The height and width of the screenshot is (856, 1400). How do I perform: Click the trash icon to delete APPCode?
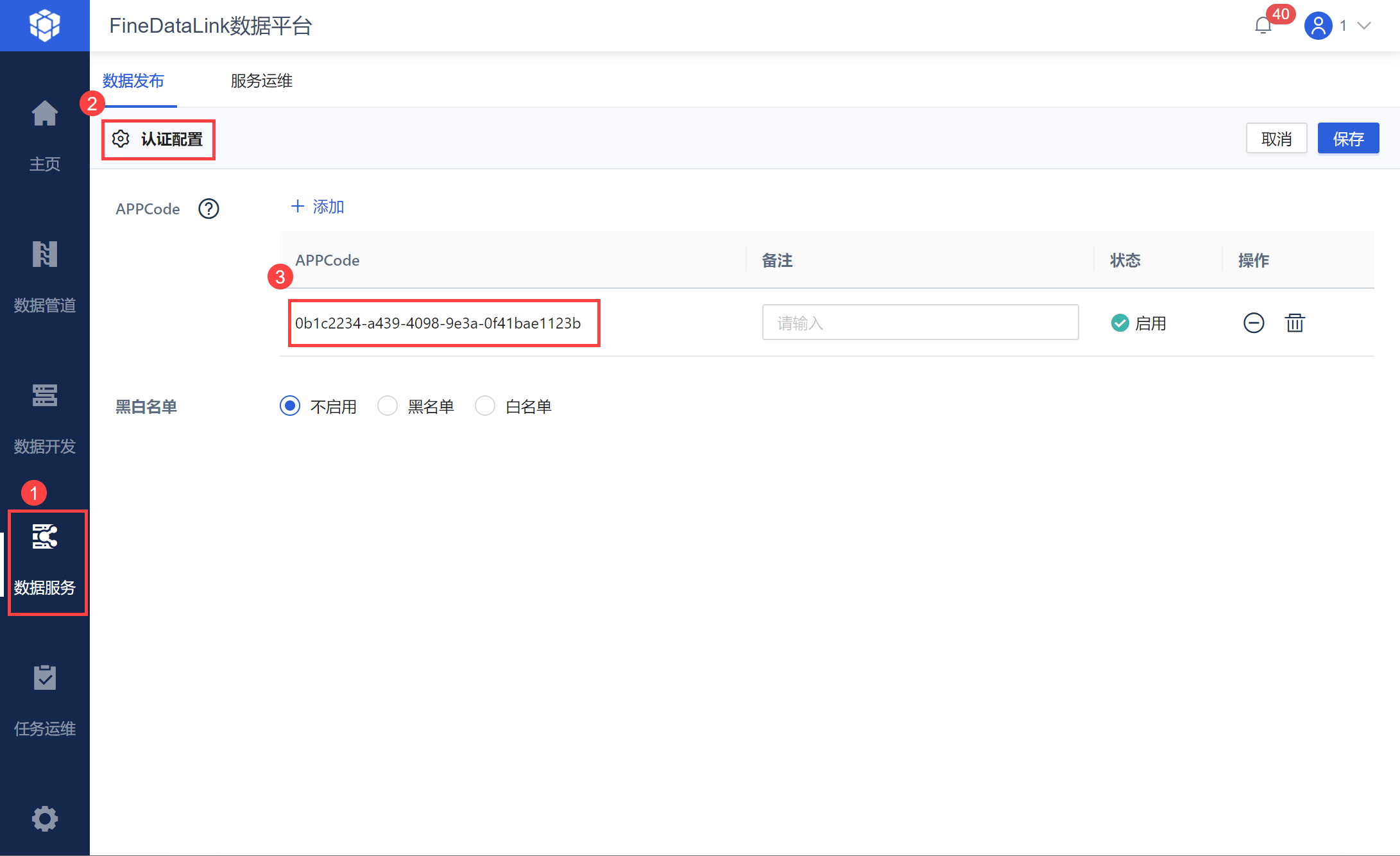tap(1295, 323)
